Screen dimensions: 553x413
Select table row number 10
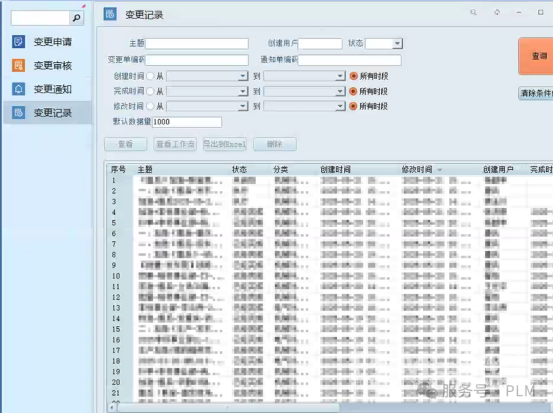pyautogui.click(x=330, y=276)
